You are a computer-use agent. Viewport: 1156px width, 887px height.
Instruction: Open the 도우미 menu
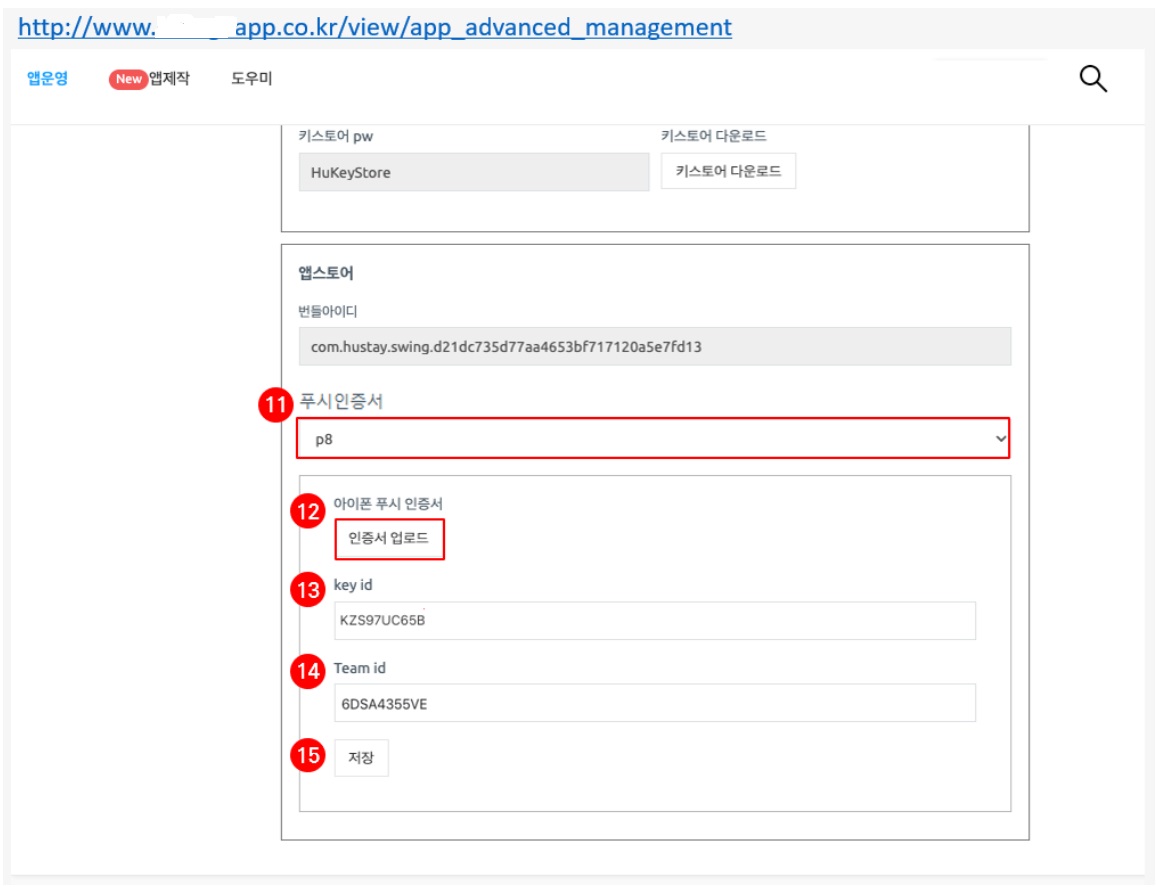pyautogui.click(x=251, y=78)
